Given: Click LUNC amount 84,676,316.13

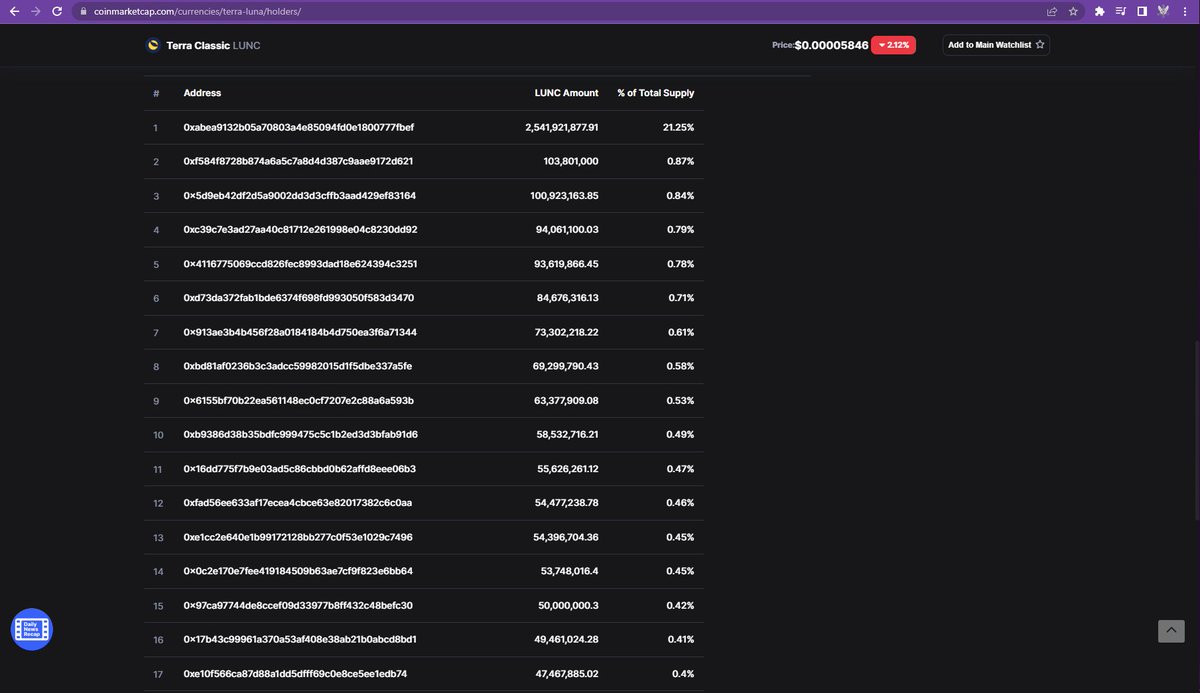Looking at the screenshot, I should [568, 298].
